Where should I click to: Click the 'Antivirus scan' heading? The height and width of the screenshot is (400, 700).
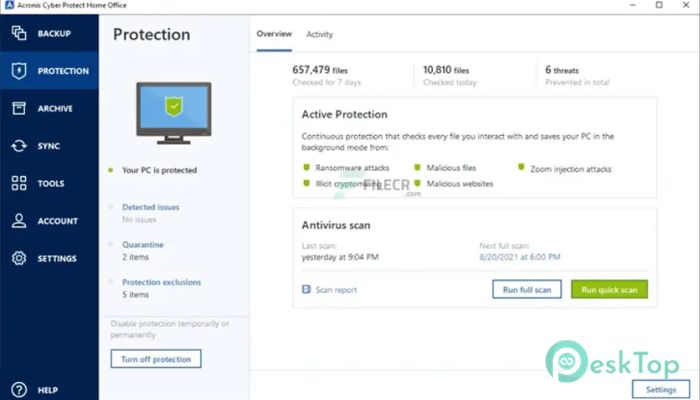[336, 225]
